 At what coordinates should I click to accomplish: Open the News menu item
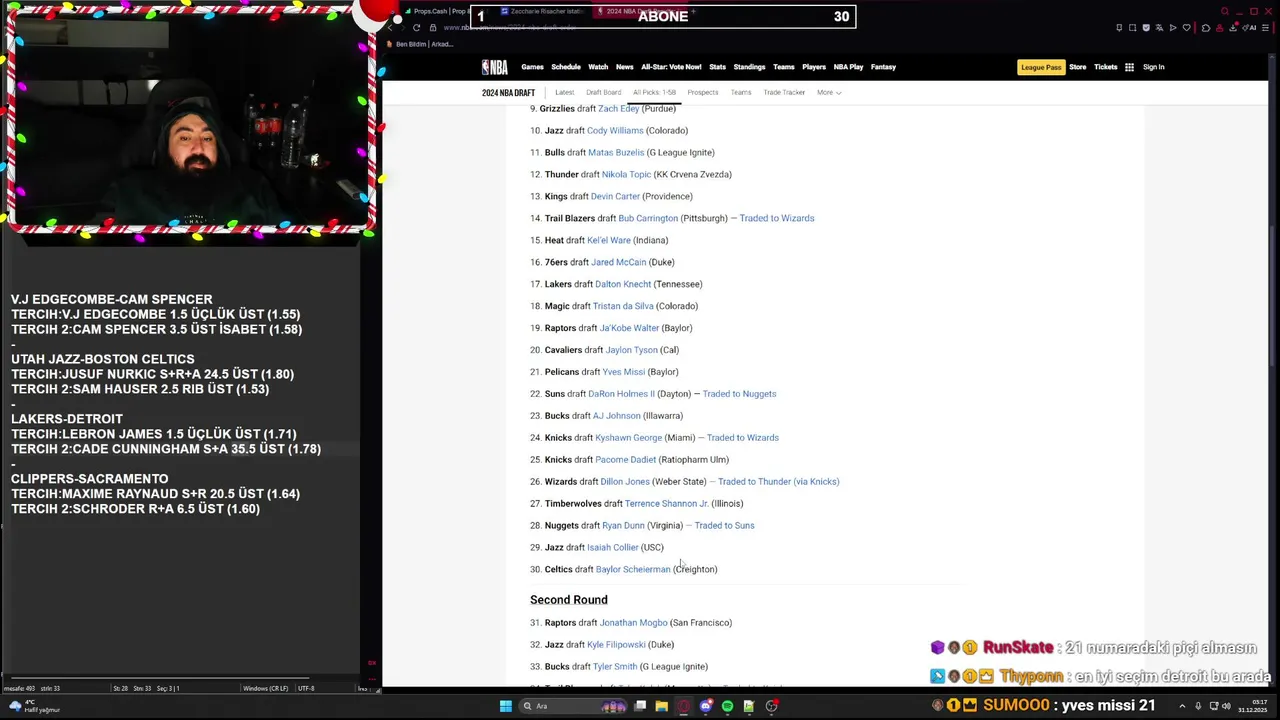[x=625, y=67]
